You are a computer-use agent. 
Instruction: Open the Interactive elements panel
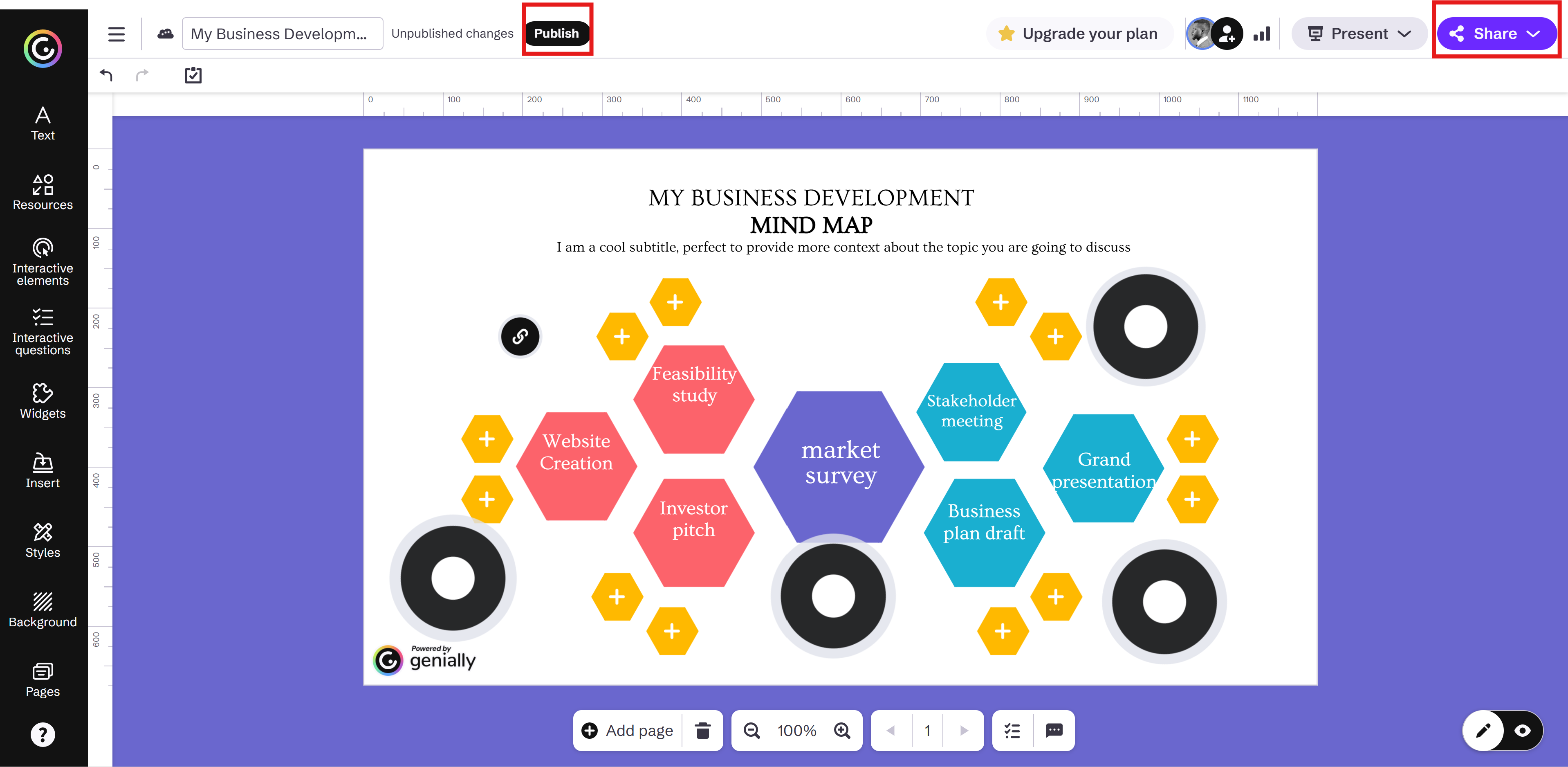pyautogui.click(x=42, y=263)
